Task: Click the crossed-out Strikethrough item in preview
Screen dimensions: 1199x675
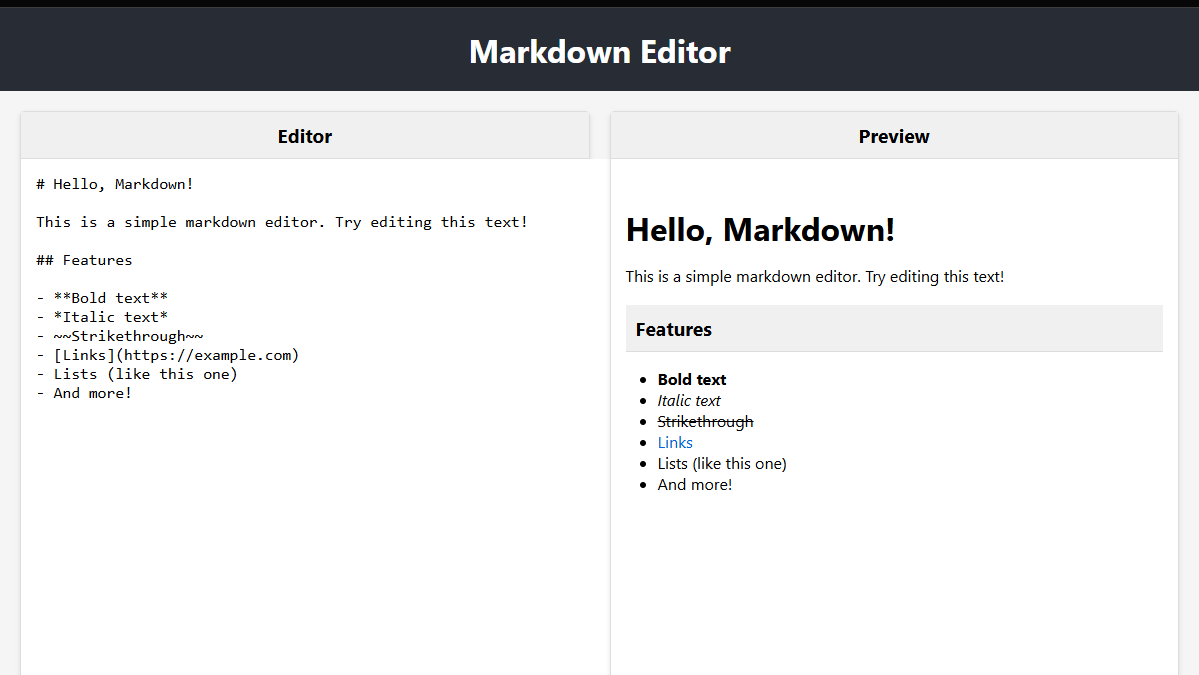Action: [x=705, y=422]
